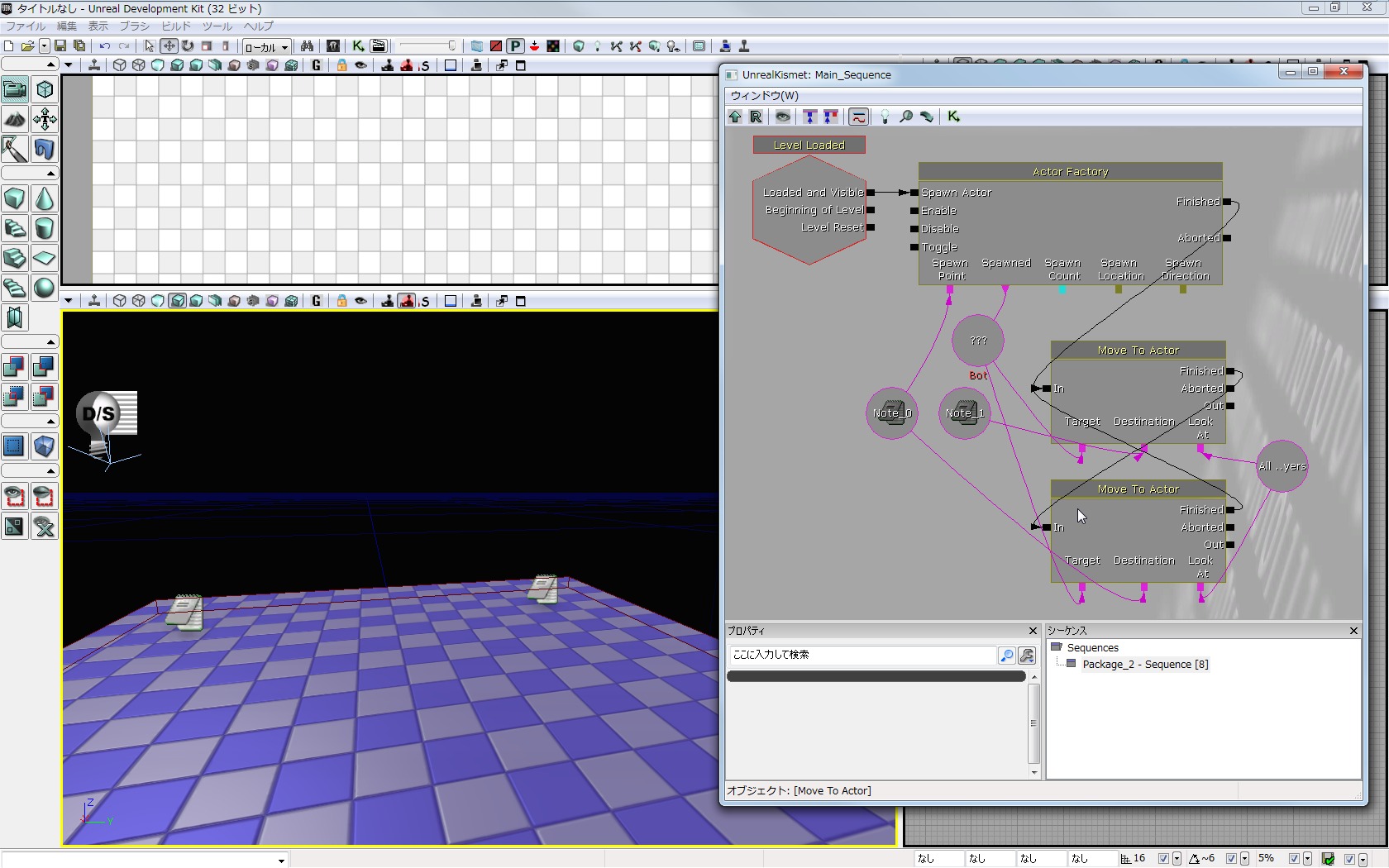This screenshot has width=1389, height=868.
Task: Open UnrealKismet via the green K icon
Action: point(358,46)
